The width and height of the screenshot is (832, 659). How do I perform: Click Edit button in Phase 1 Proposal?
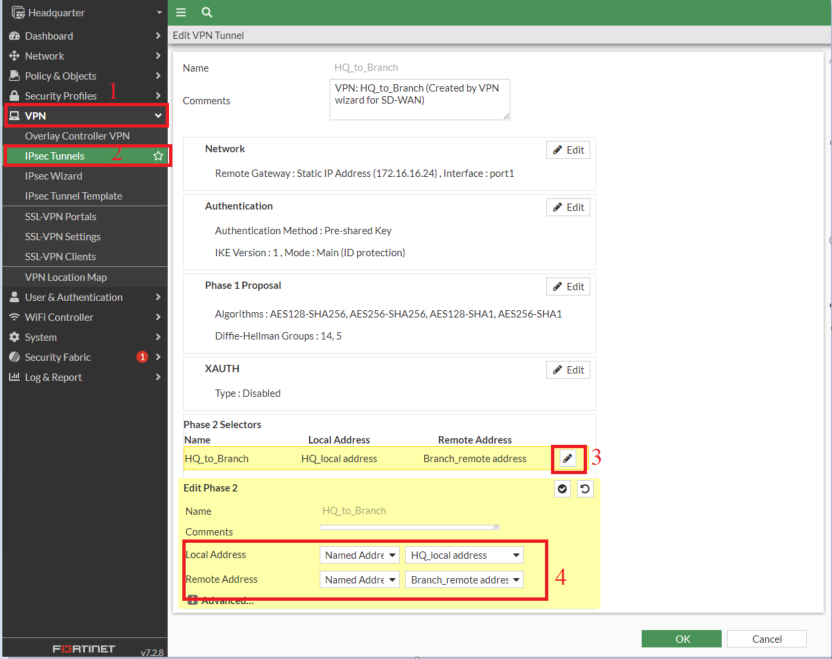[x=568, y=287]
